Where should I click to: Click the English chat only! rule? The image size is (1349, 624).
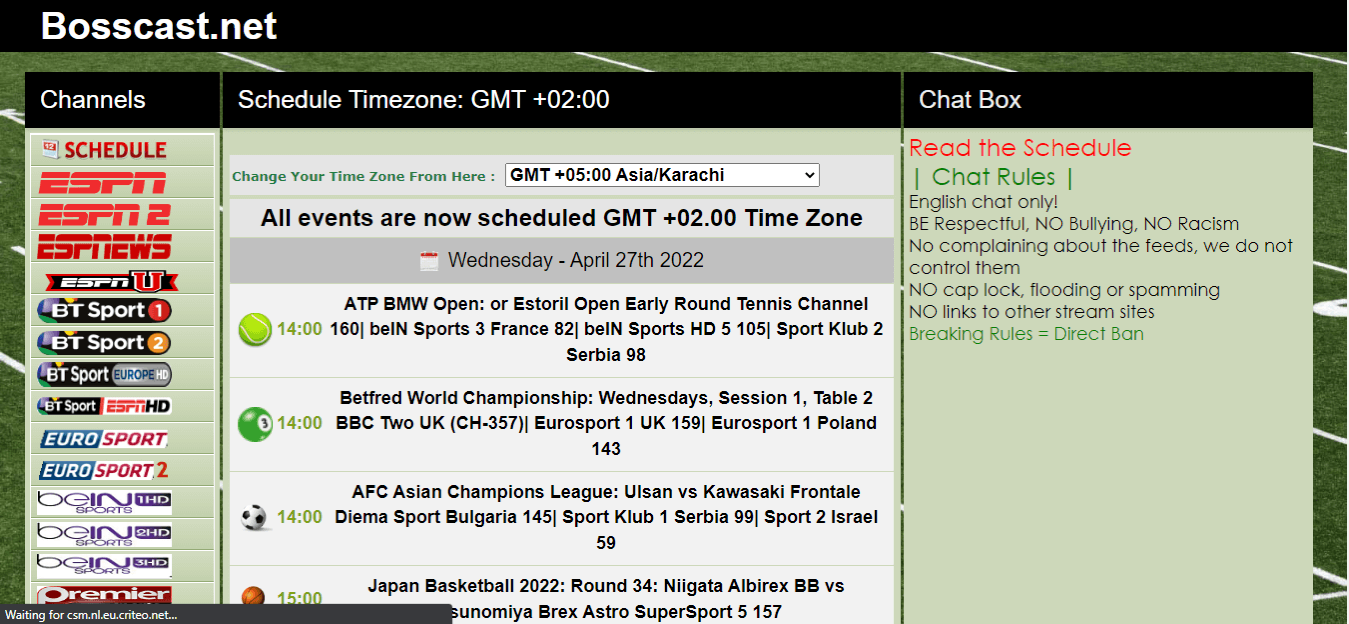click(984, 202)
